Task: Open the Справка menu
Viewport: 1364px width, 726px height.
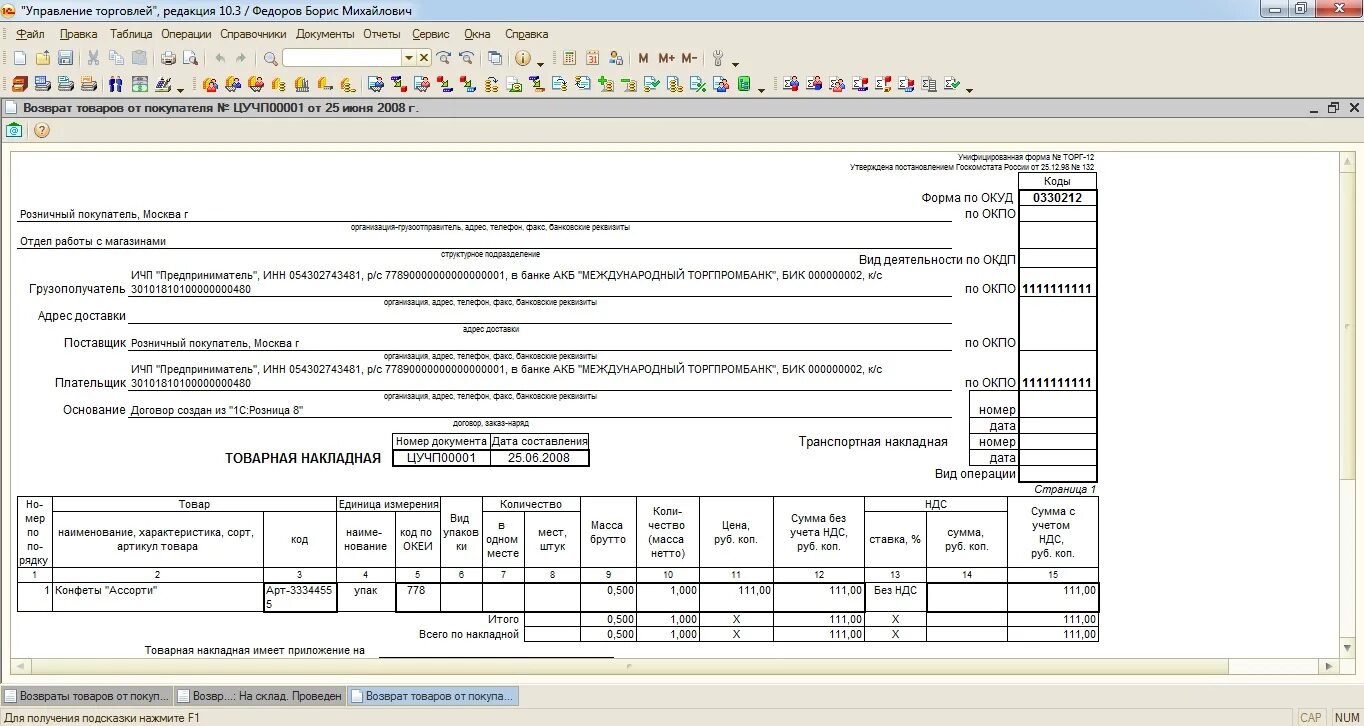Action: pyautogui.click(x=526, y=34)
